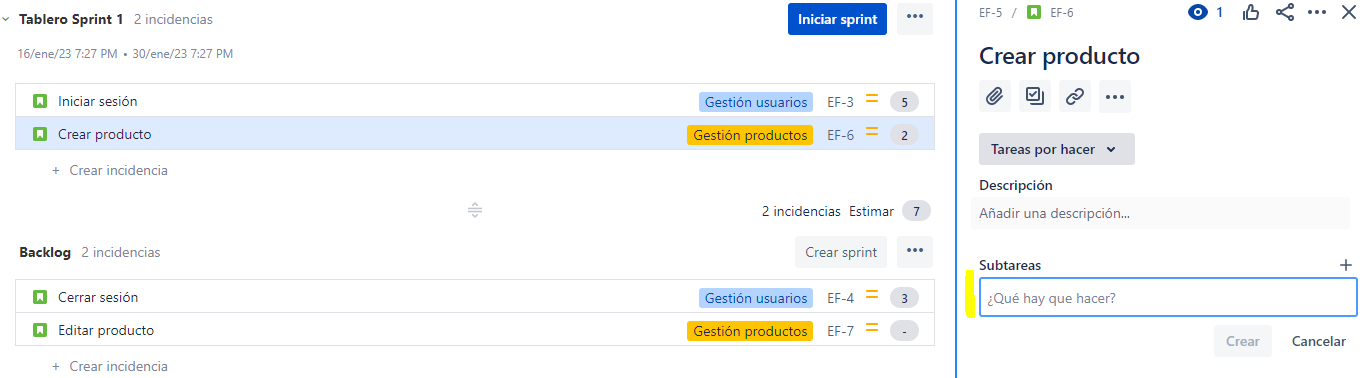Open the Backlog more options menu
Image resolution: width=1370 pixels, height=378 pixels.
click(x=915, y=252)
